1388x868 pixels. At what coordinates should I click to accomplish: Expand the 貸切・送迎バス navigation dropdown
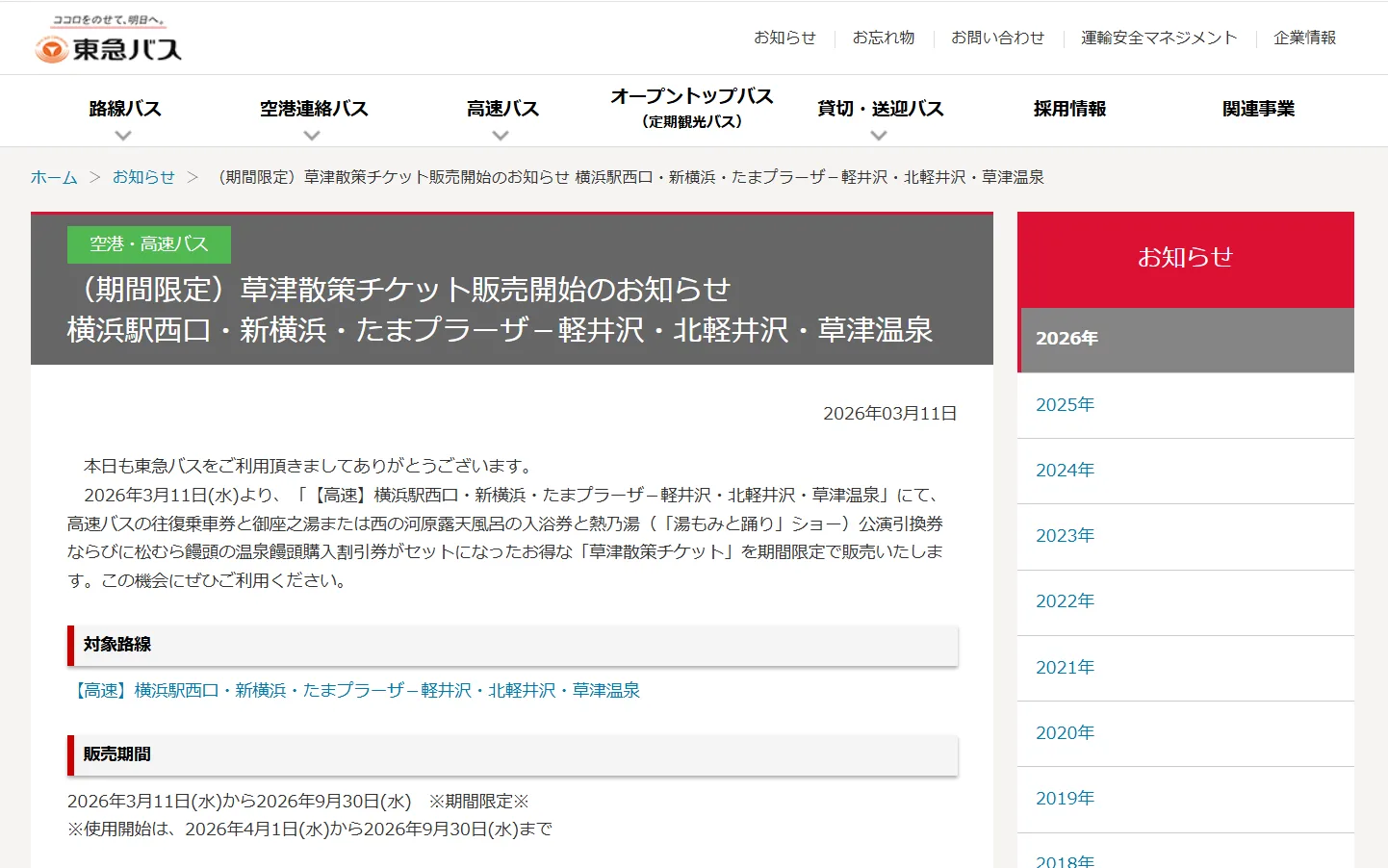coord(879,109)
